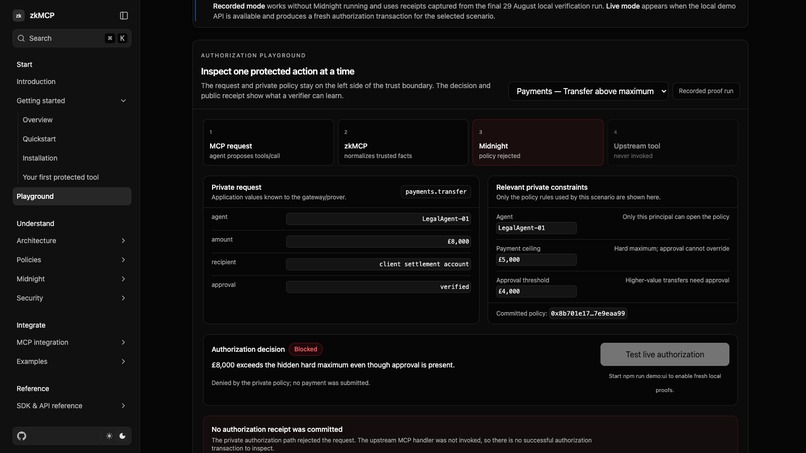Focus the Search field
The width and height of the screenshot is (806, 453).
pos(72,38)
